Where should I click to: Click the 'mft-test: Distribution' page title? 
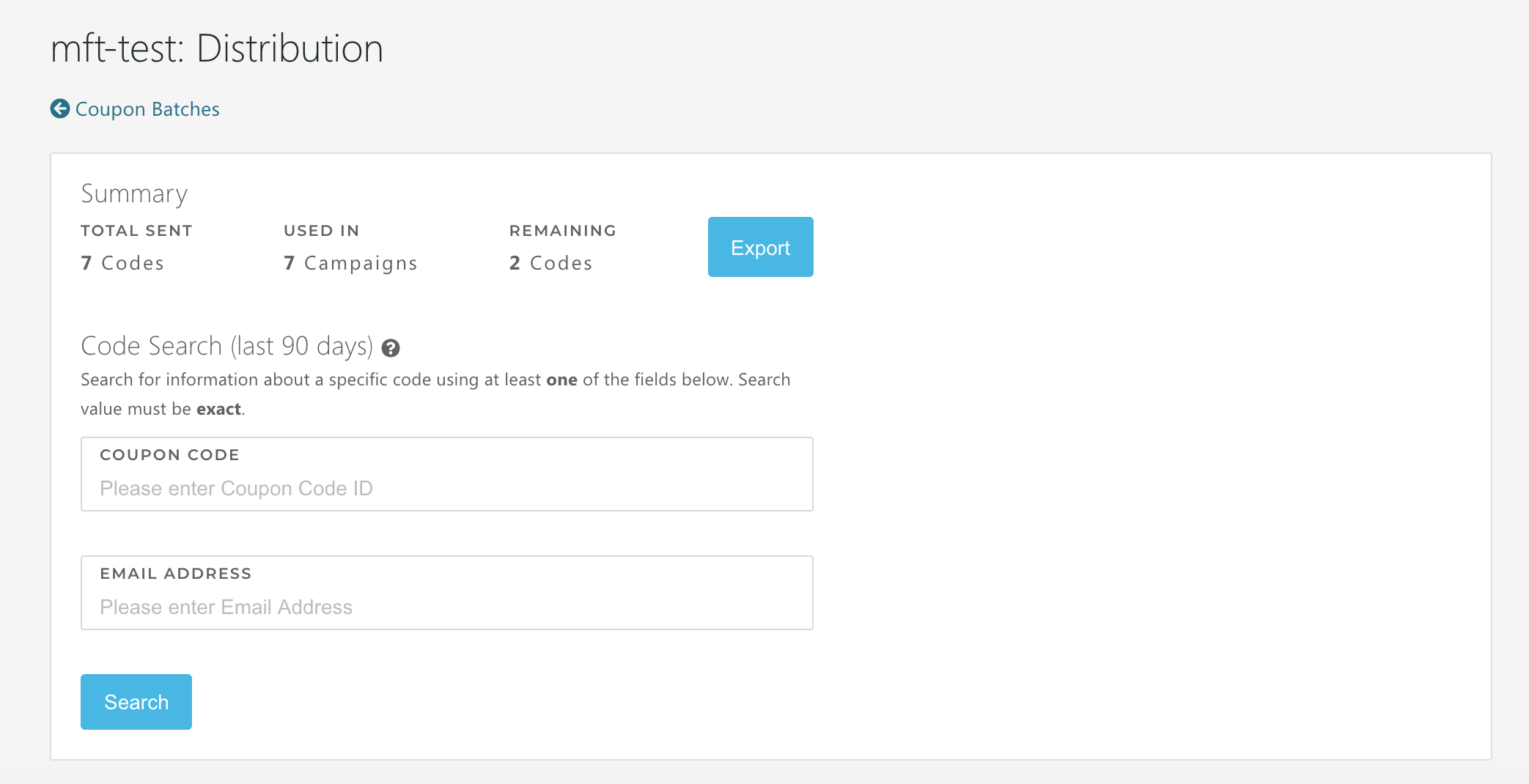point(217,49)
